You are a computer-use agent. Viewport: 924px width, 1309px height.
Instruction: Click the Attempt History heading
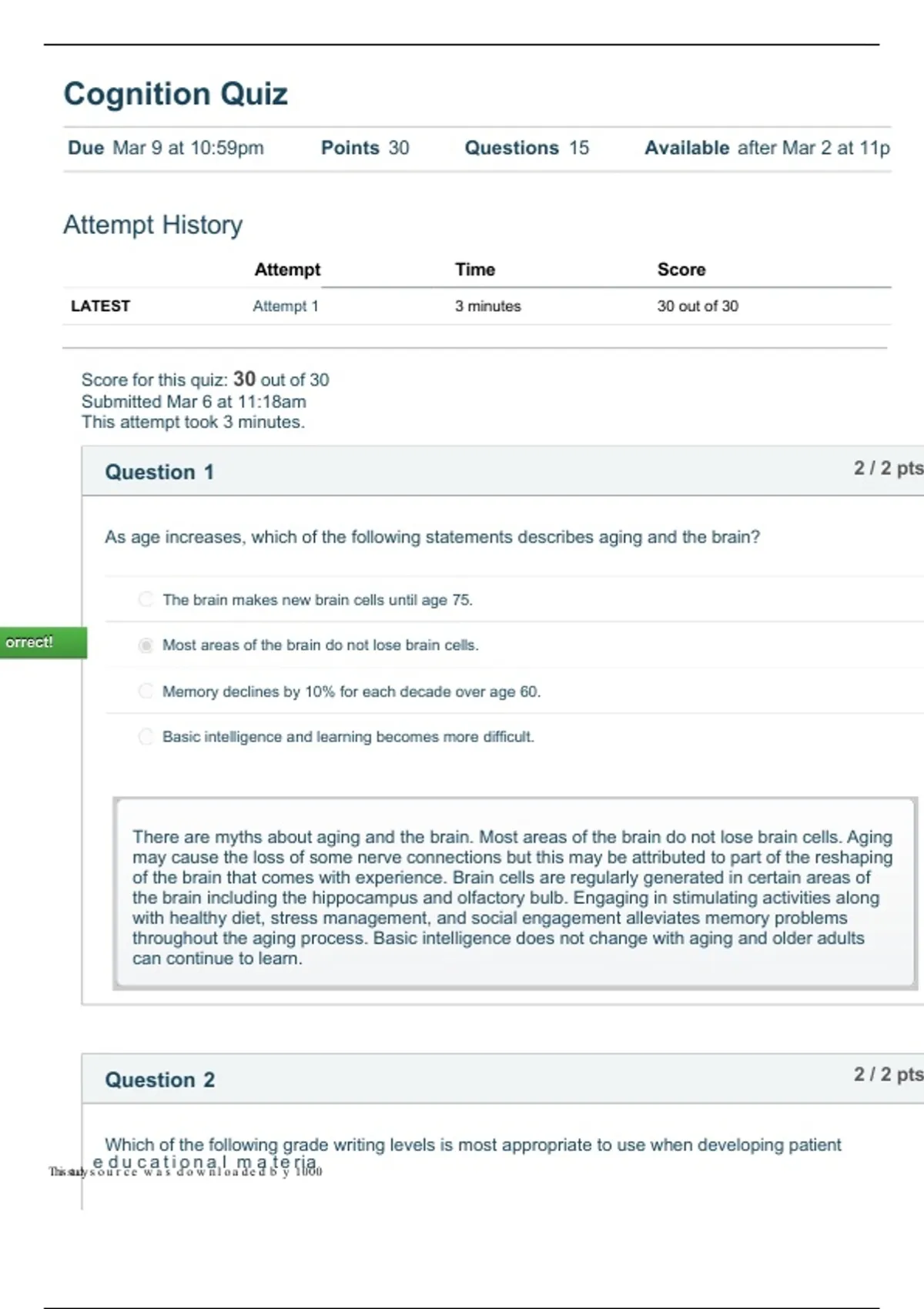[x=152, y=225]
